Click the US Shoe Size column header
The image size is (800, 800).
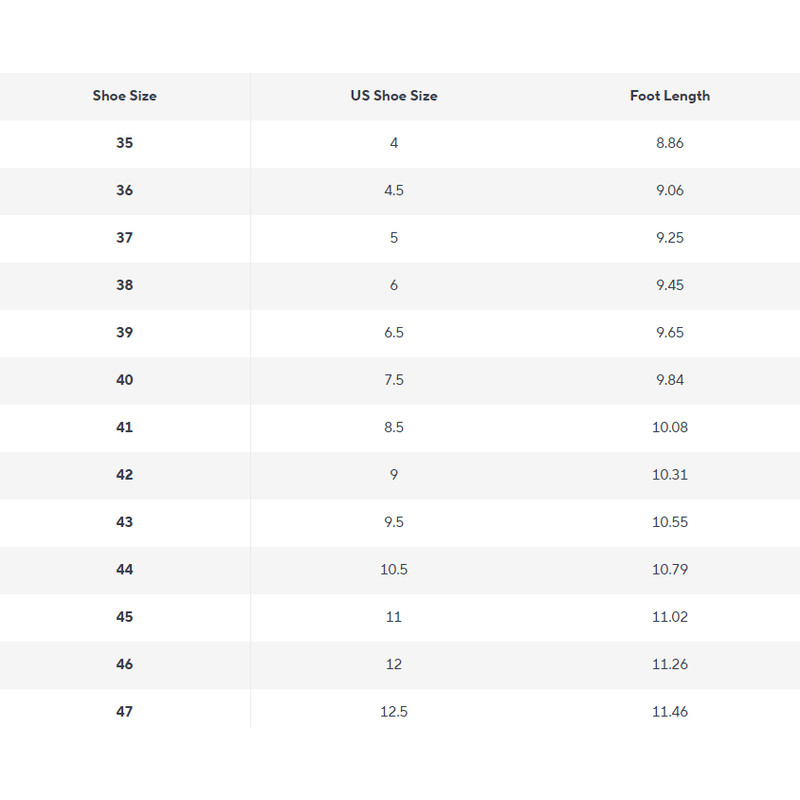(x=394, y=96)
